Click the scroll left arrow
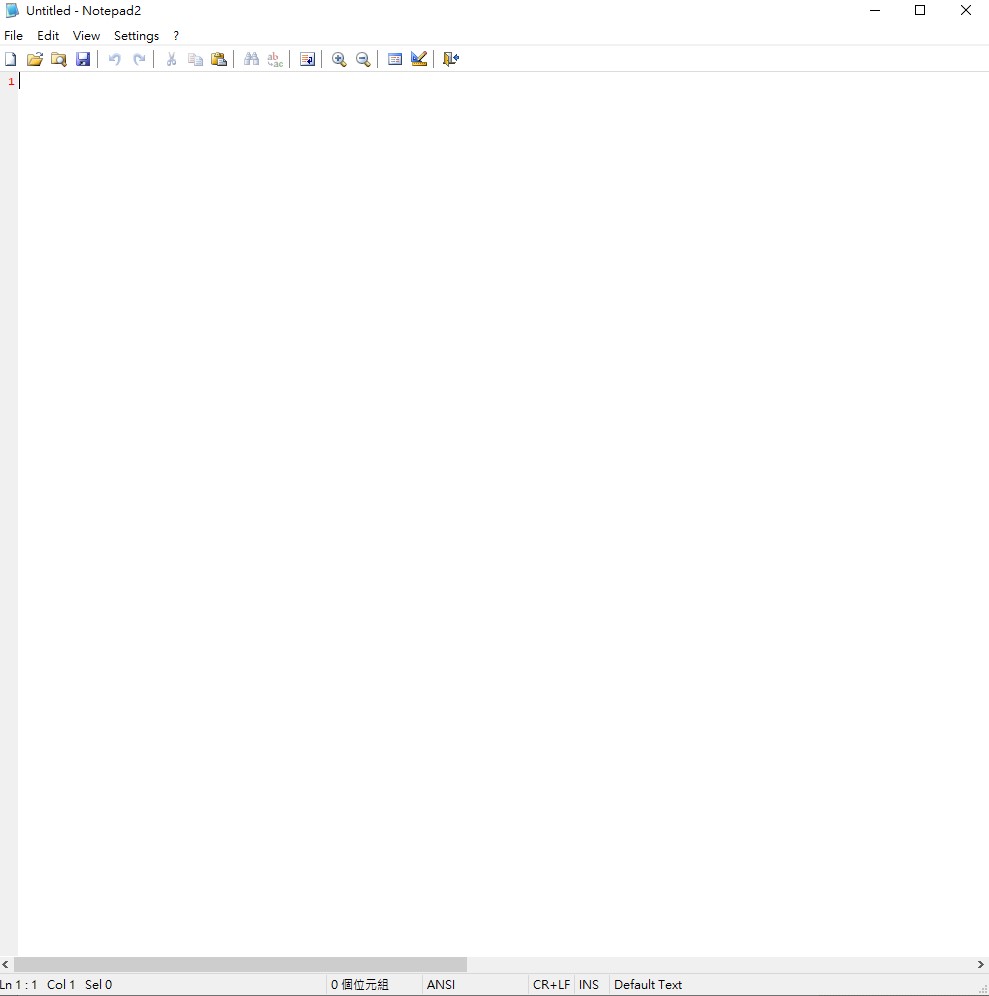Viewport: 989px width, 996px height. 6,964
